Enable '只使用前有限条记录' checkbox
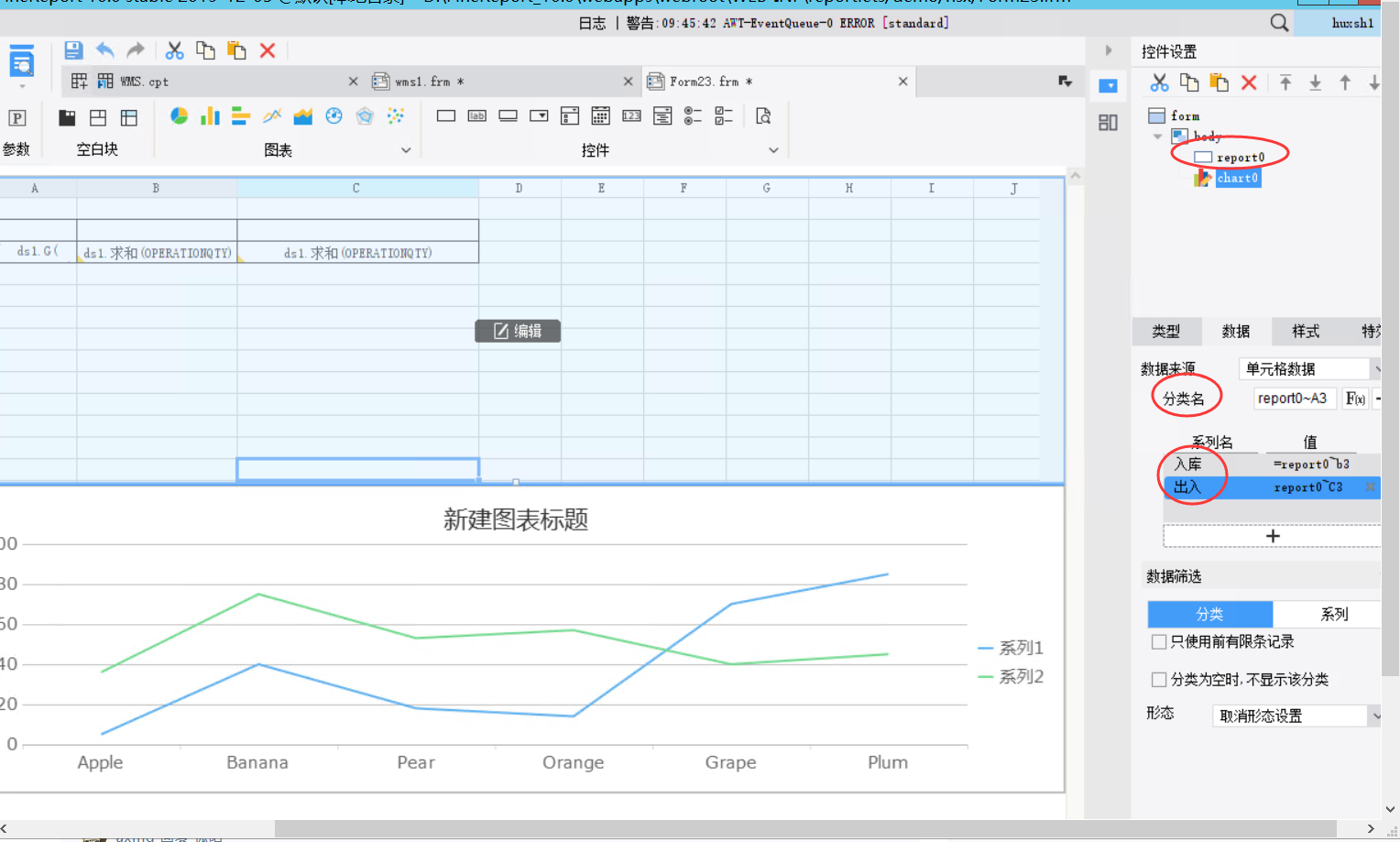The height and width of the screenshot is (842, 1400). coord(1159,641)
